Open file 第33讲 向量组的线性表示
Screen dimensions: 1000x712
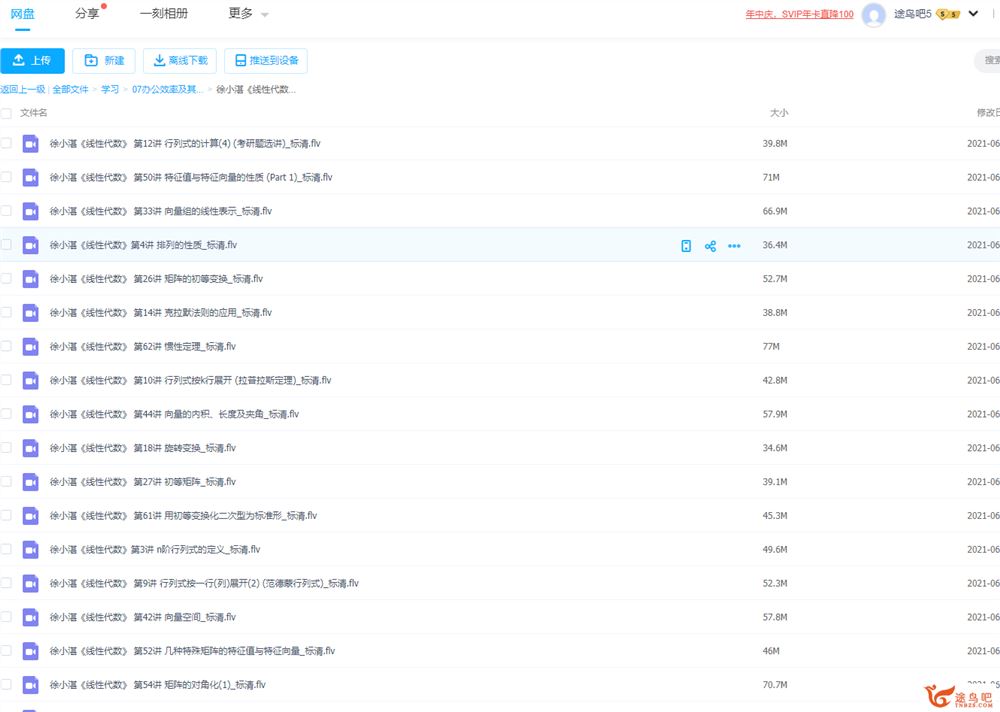point(161,211)
